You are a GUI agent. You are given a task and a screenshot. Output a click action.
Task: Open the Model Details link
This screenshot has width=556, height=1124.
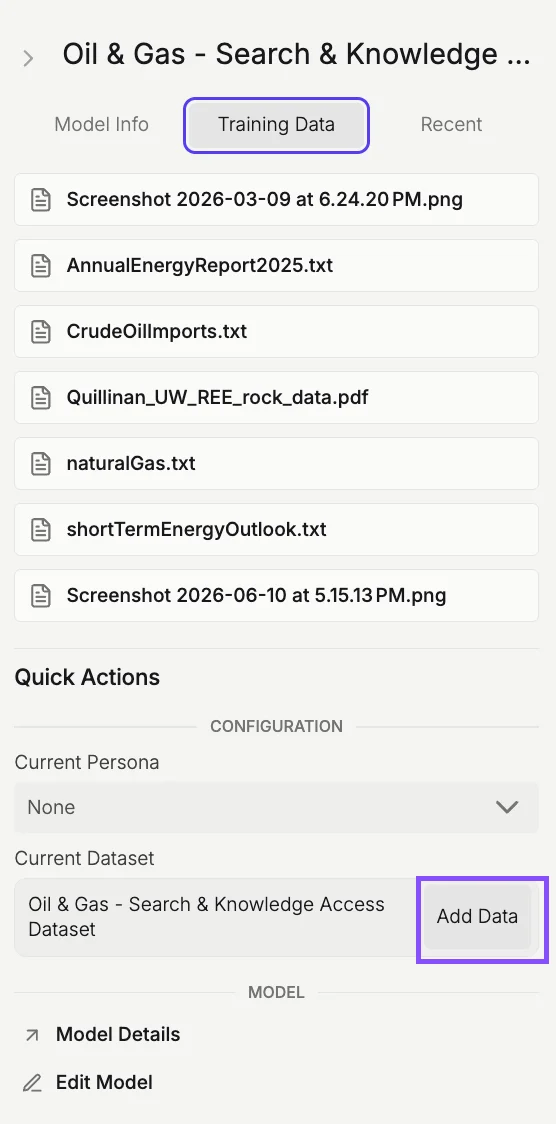[x=118, y=1034]
